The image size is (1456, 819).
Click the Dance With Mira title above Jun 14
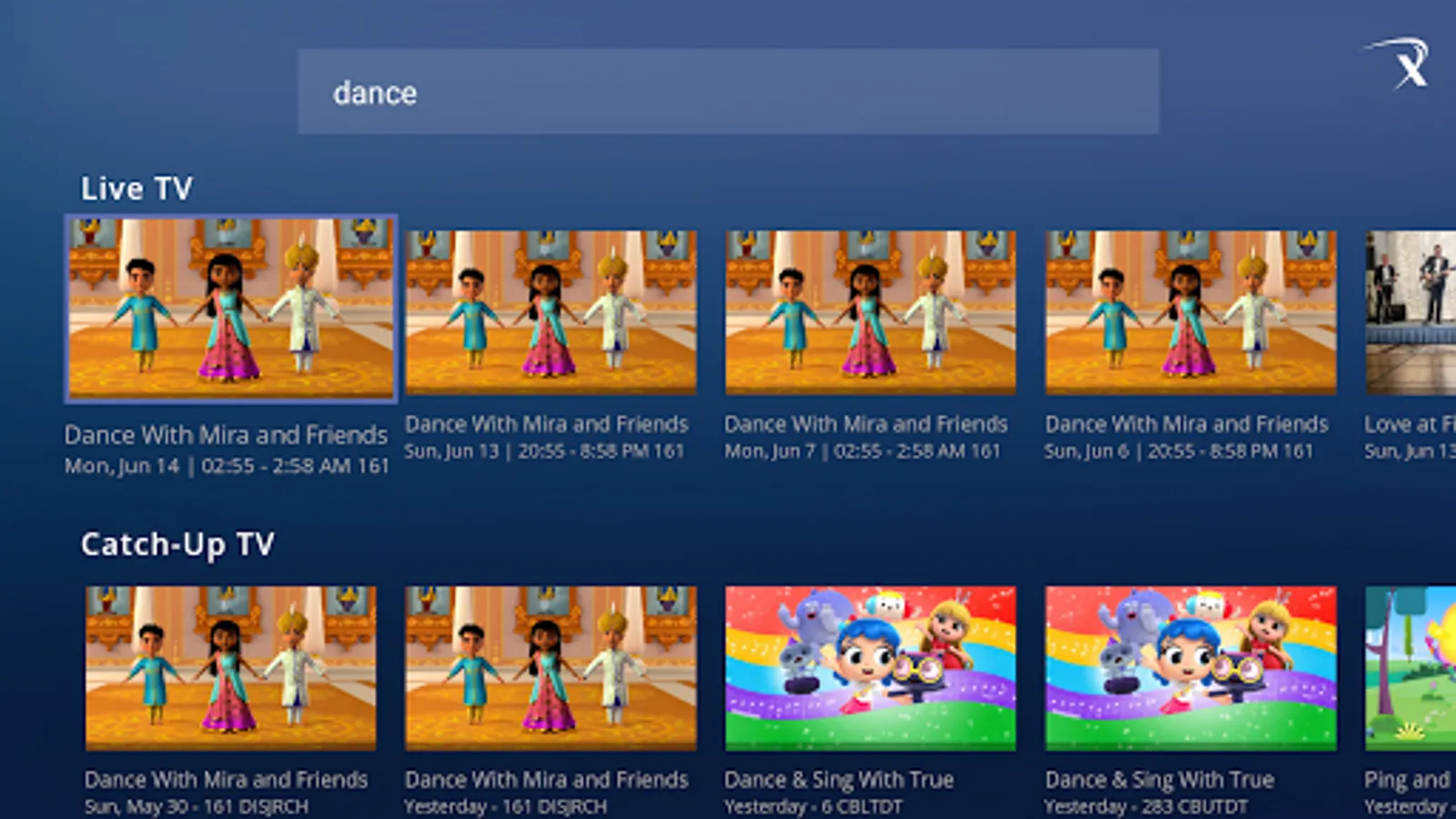click(226, 435)
